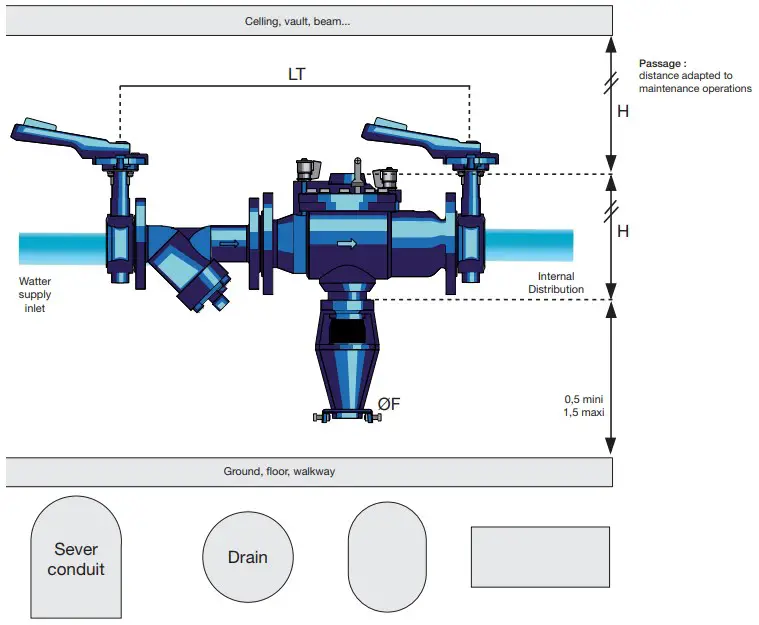
Task: Click the 'Watter supply inlet' label
Action: click(35, 294)
